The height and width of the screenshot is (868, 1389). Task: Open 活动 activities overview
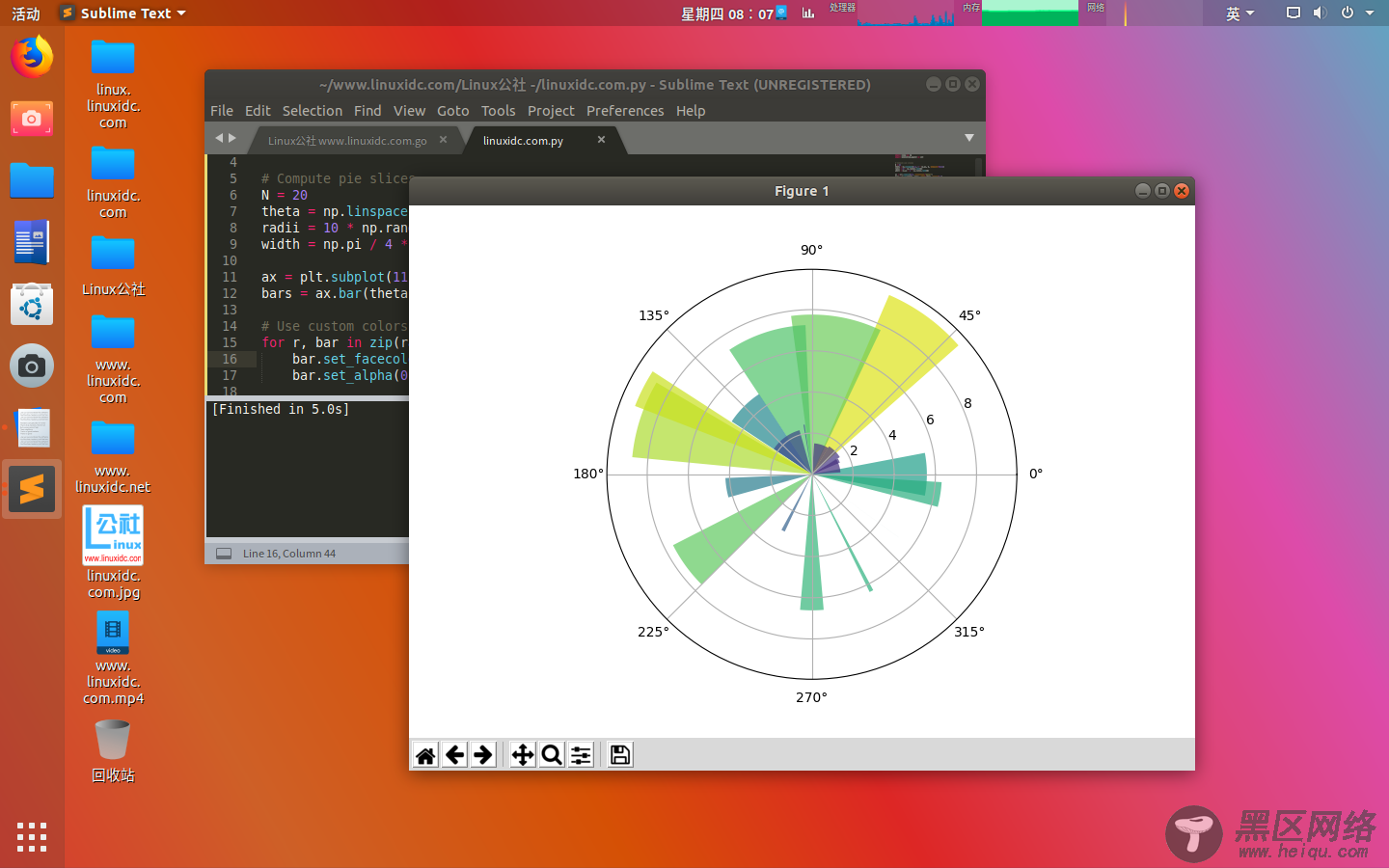coord(26,14)
